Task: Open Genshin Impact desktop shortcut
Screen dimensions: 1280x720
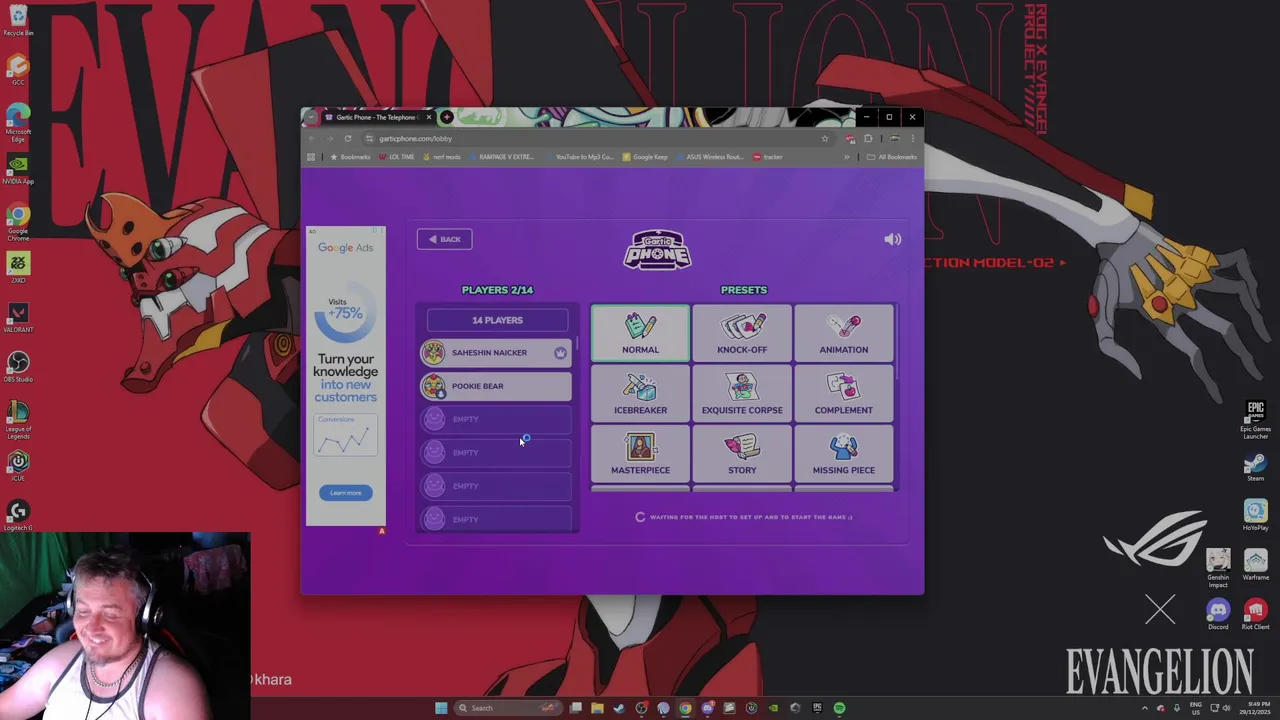Action: pos(1218,568)
